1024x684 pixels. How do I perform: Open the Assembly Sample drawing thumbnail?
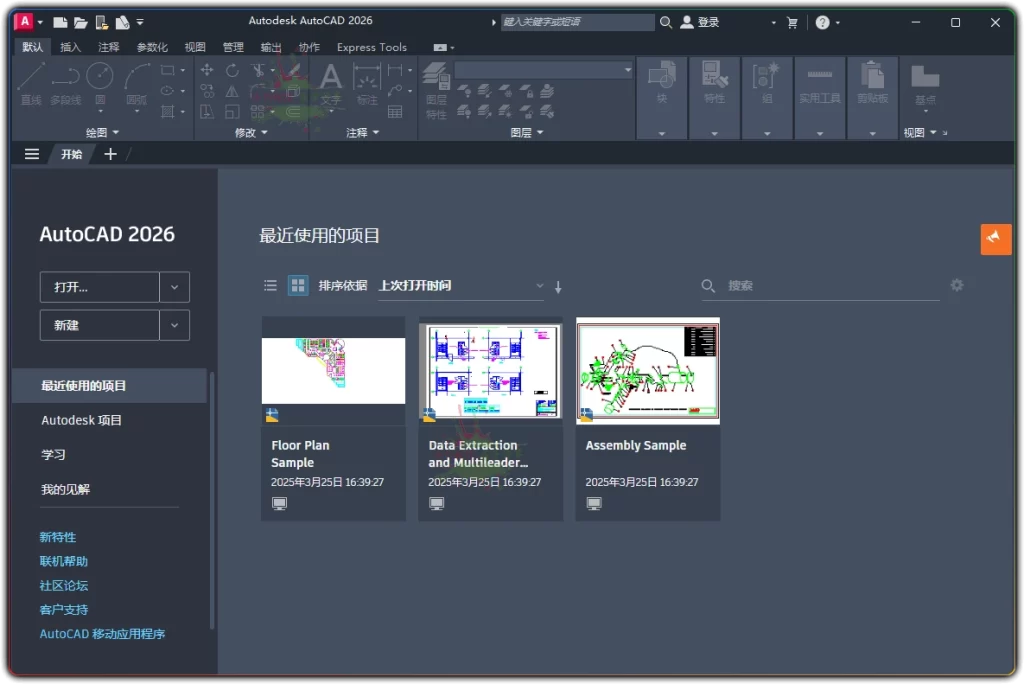(647, 371)
